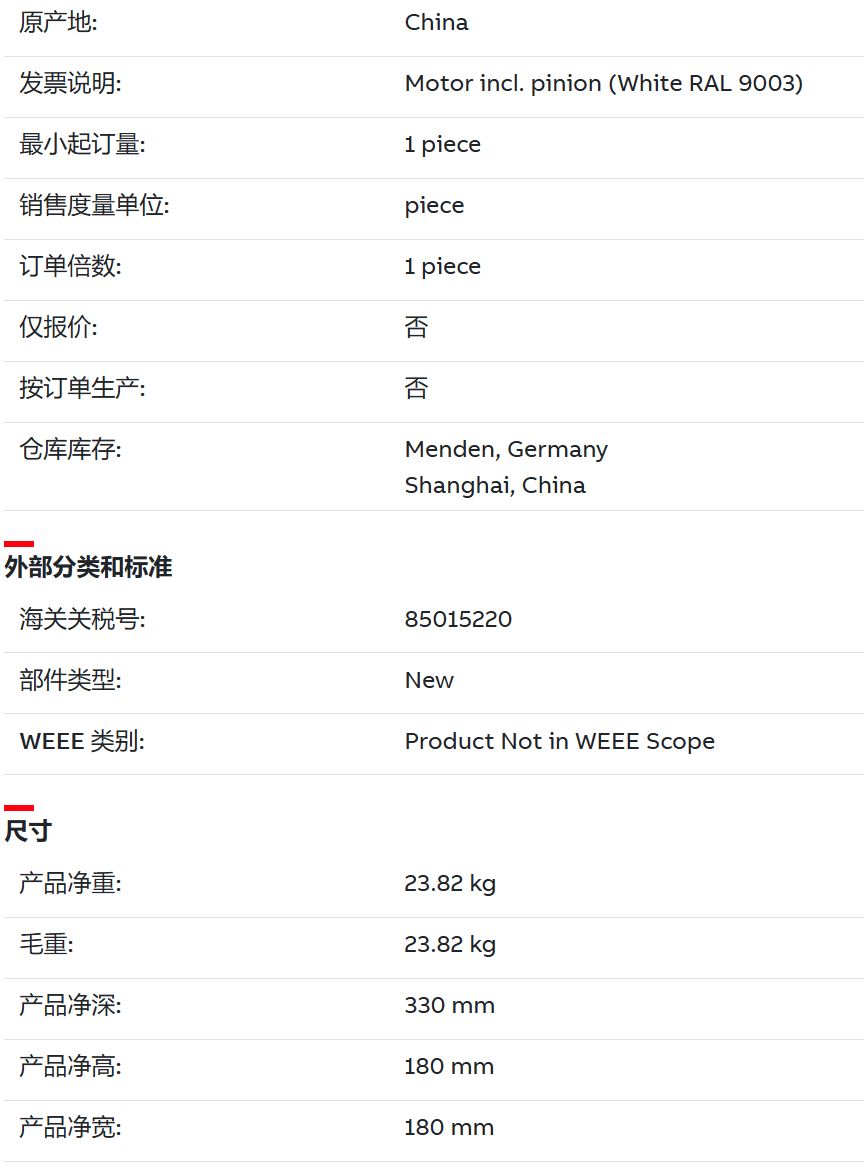The height and width of the screenshot is (1168, 864).
Task: Click the 产品净深 330 mm value
Action: [x=449, y=1006]
